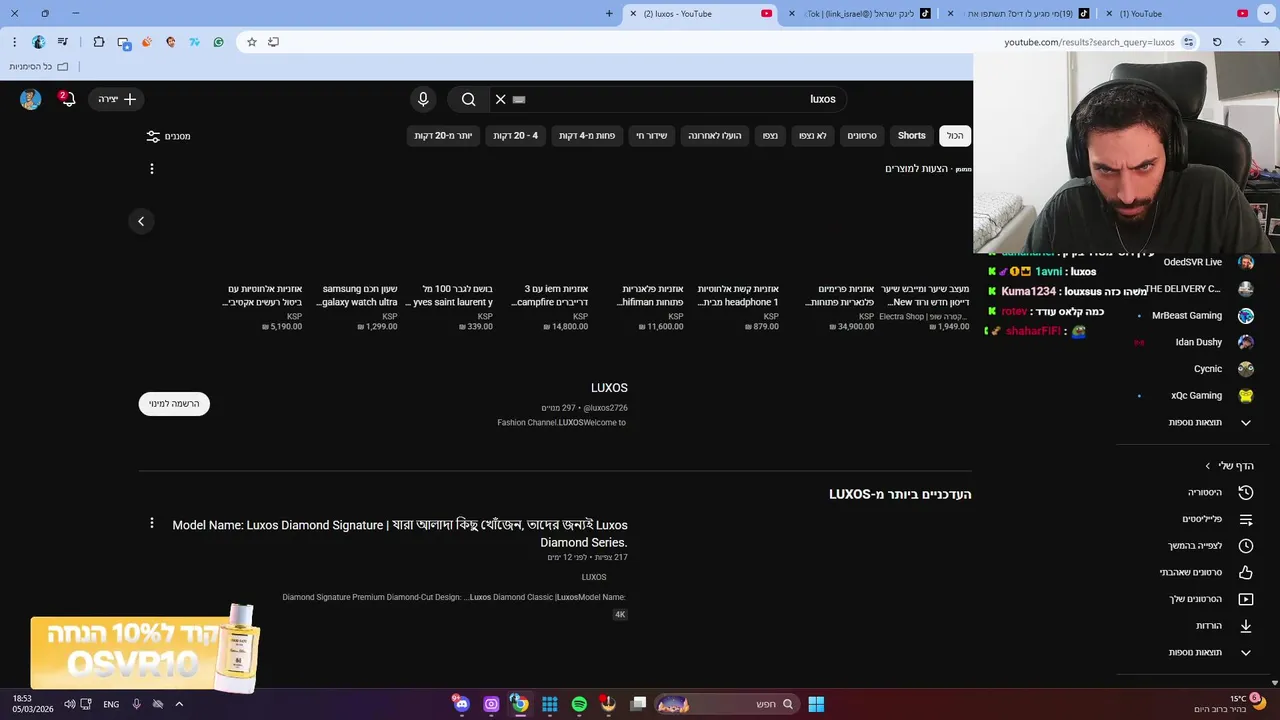1280x720 pixels.
Task: Open the hifiman headphones product 11,600.00
Action: pos(650,295)
